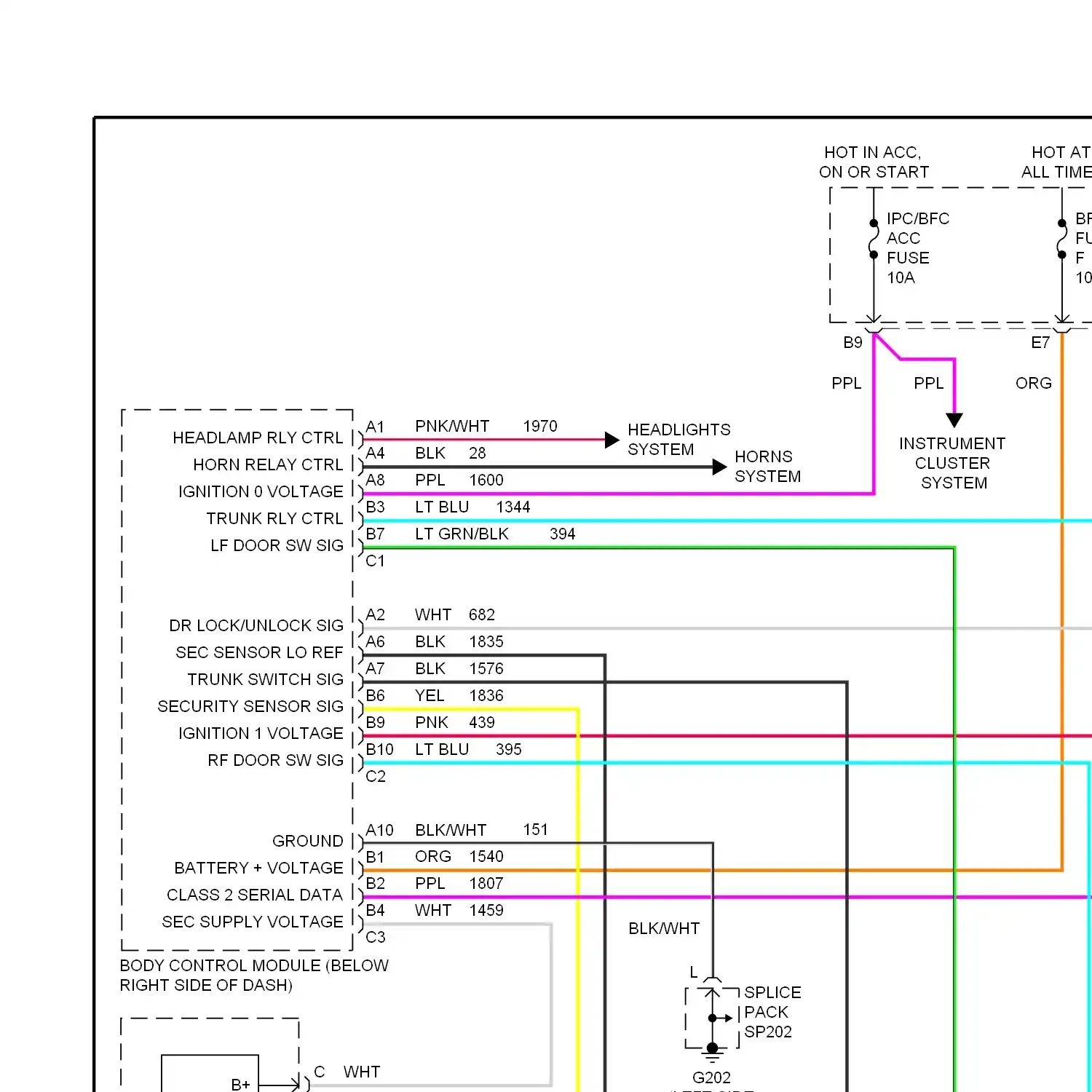1092x1092 pixels.
Task: Click the YEL wire color label
Action: click(x=430, y=695)
